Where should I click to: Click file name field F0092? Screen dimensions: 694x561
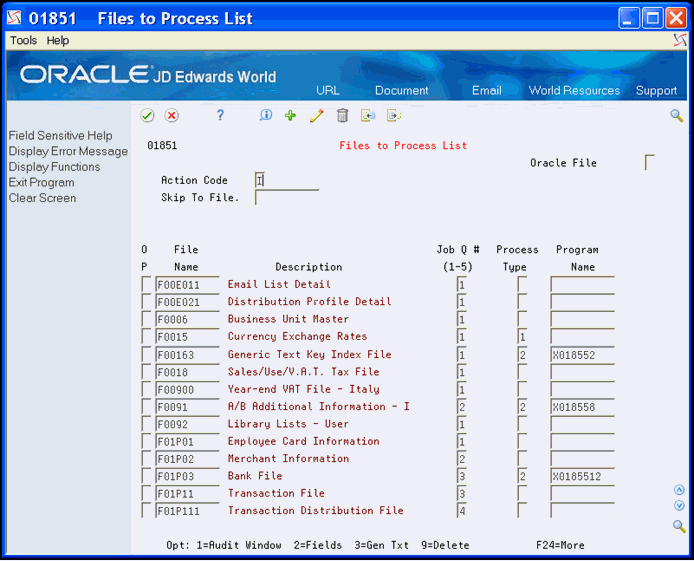[187, 424]
